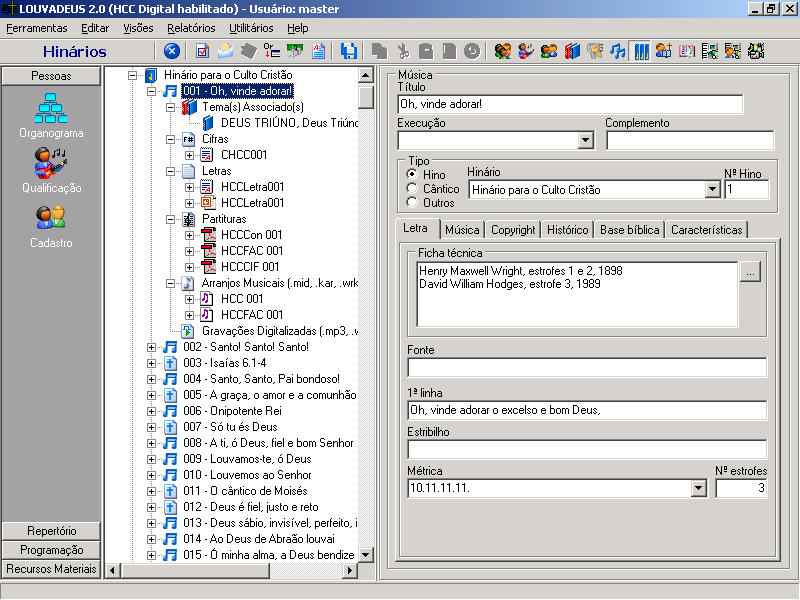Click the red checkmark box toolbar icon
The height and width of the screenshot is (600, 800).
pos(202,51)
